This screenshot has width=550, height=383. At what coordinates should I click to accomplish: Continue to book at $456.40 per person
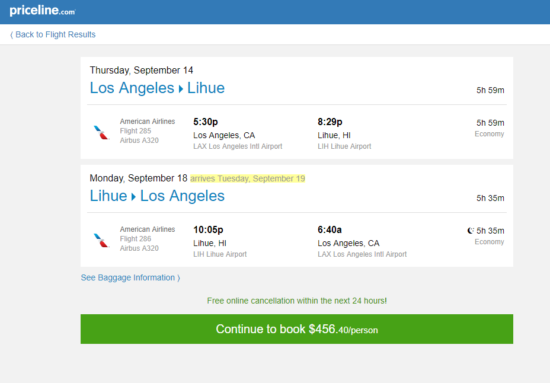297,329
